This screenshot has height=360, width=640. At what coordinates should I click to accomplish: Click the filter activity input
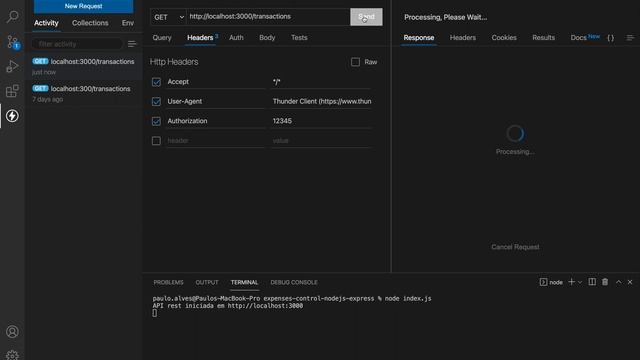pyautogui.click(x=77, y=44)
